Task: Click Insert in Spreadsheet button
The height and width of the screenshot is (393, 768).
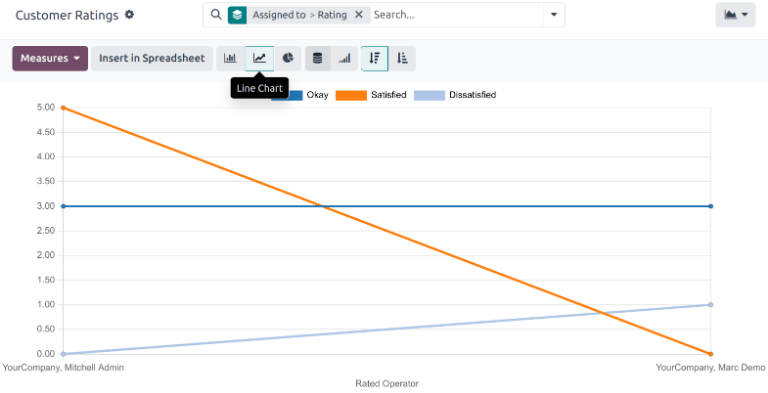Action: pos(152,58)
